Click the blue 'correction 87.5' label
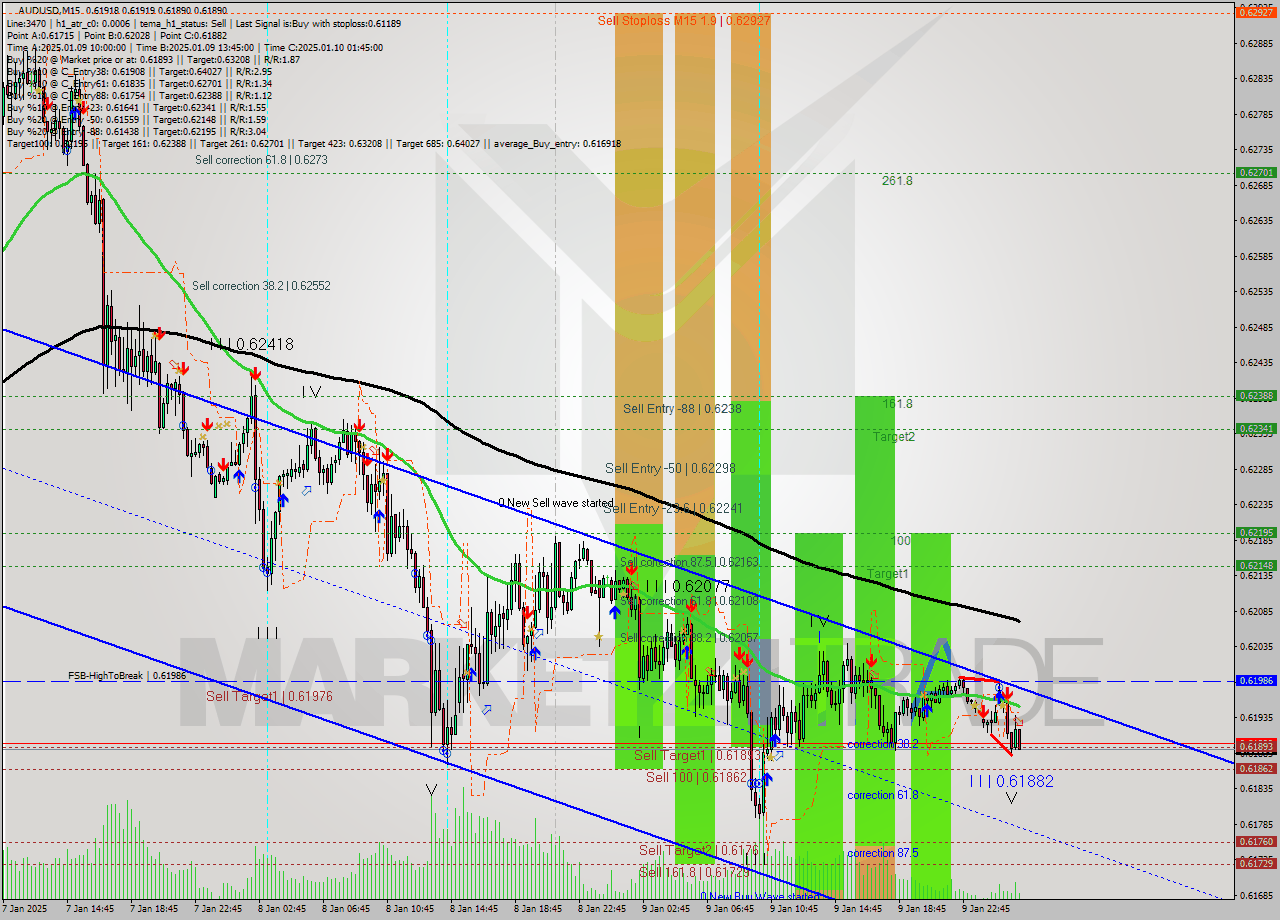The height and width of the screenshot is (920, 1280). coord(882,853)
